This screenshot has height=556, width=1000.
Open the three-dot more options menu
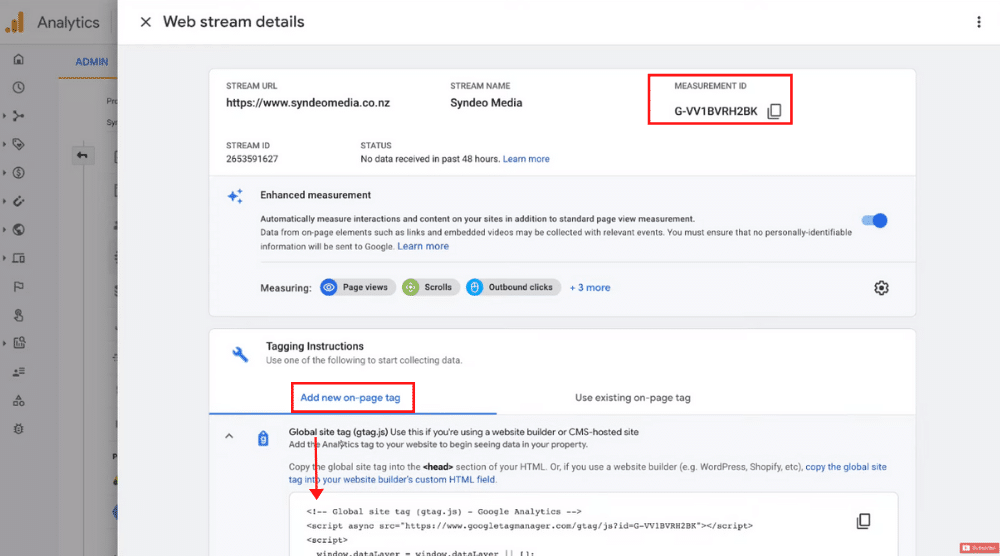pyautogui.click(x=979, y=22)
